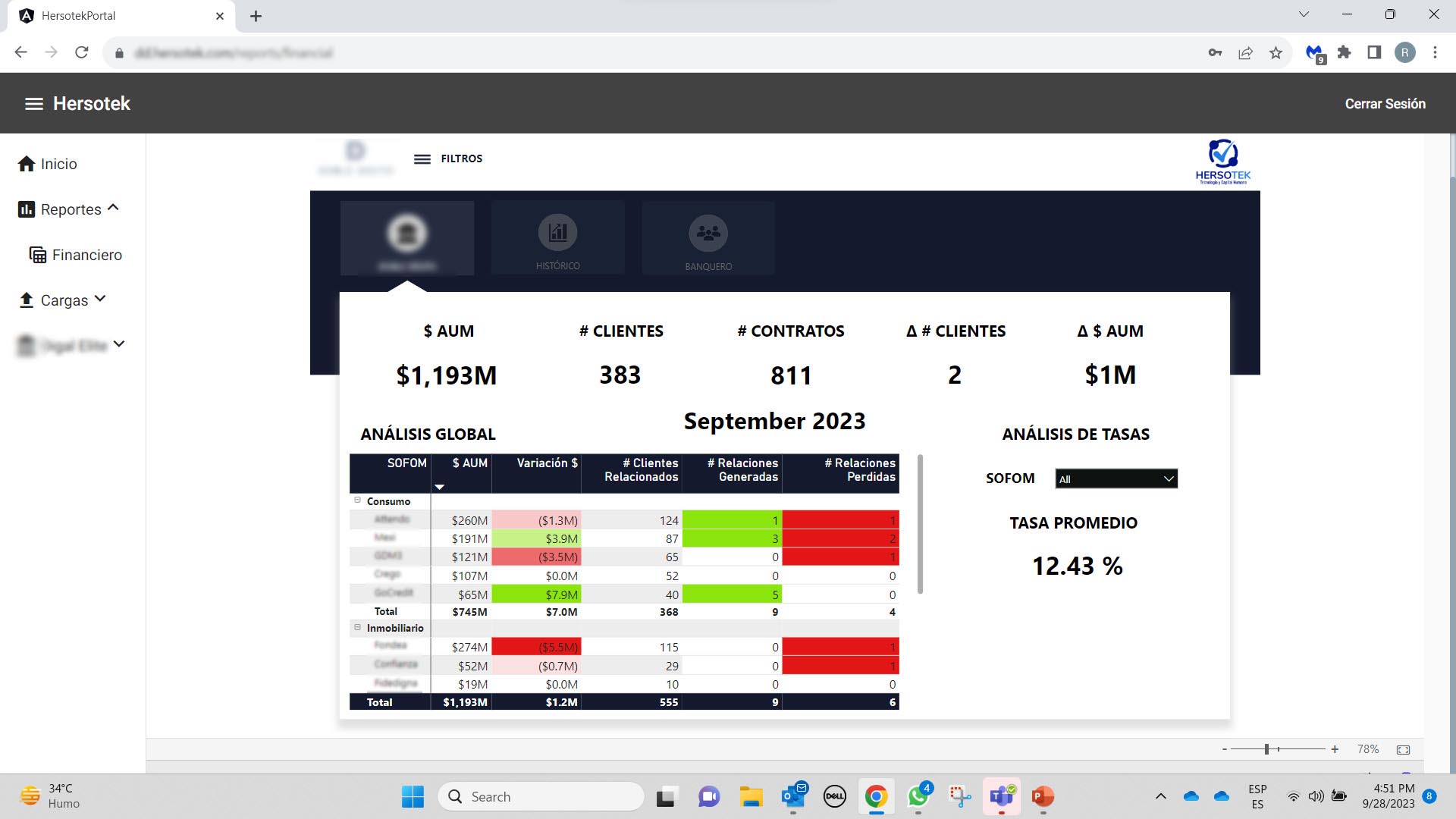1456x819 pixels.
Task: Reload the page
Action: point(82,52)
